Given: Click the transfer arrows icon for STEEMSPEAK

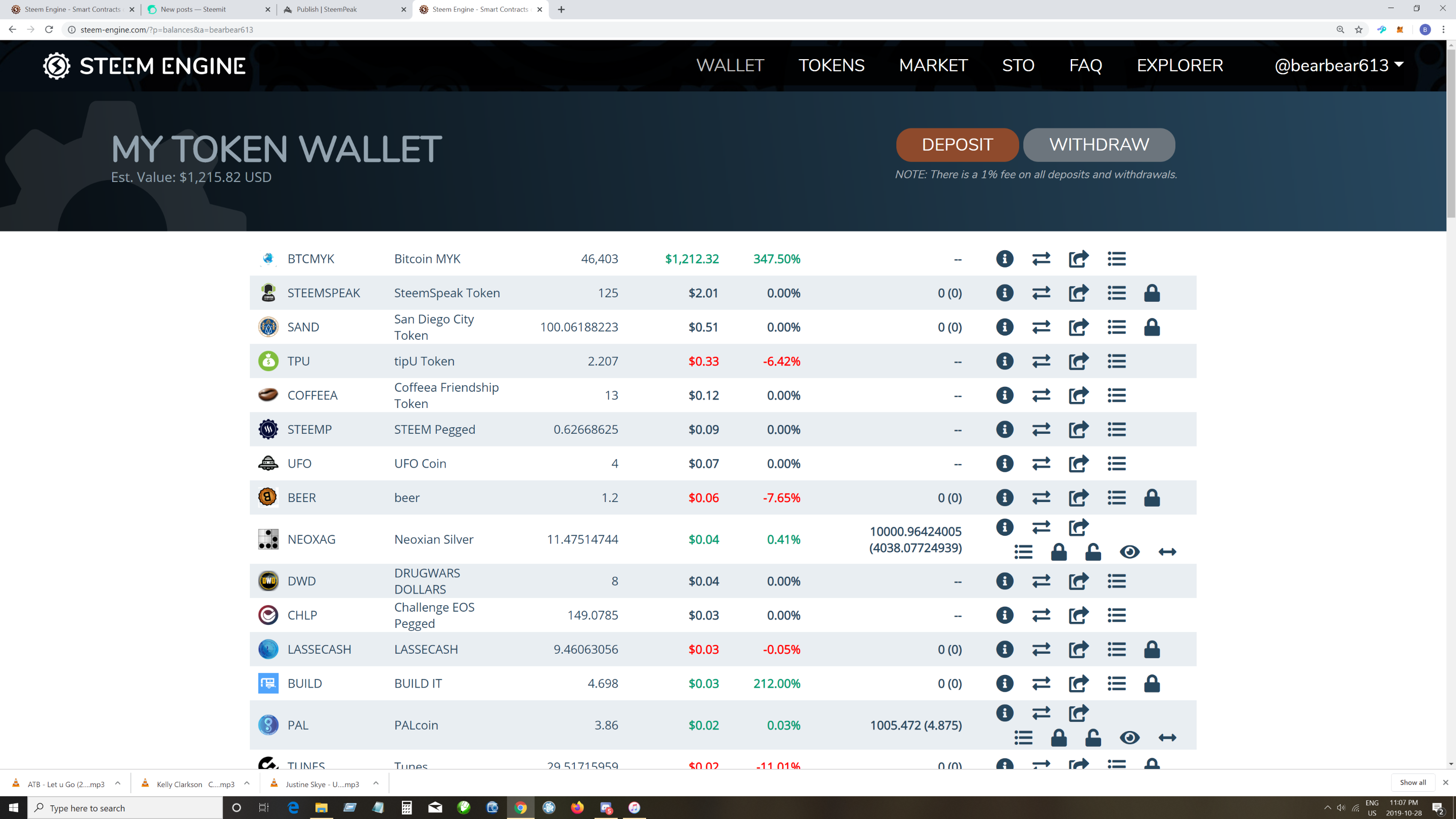Looking at the screenshot, I should coord(1040,293).
